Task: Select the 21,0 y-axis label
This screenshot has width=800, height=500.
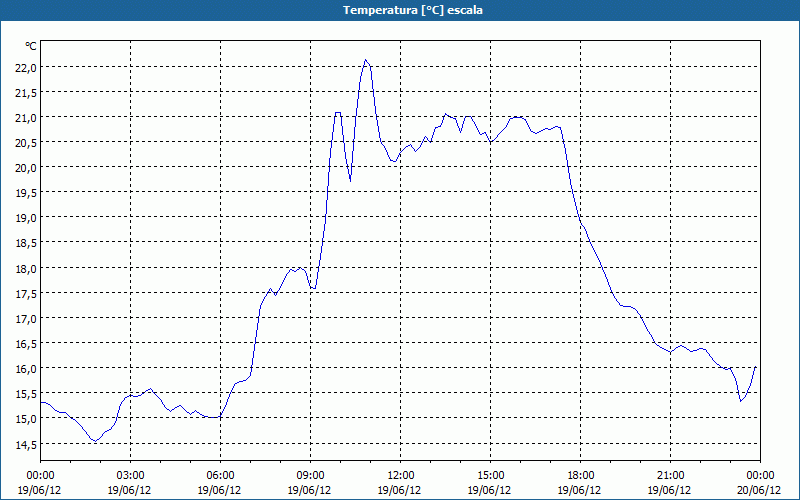Action: (25, 118)
